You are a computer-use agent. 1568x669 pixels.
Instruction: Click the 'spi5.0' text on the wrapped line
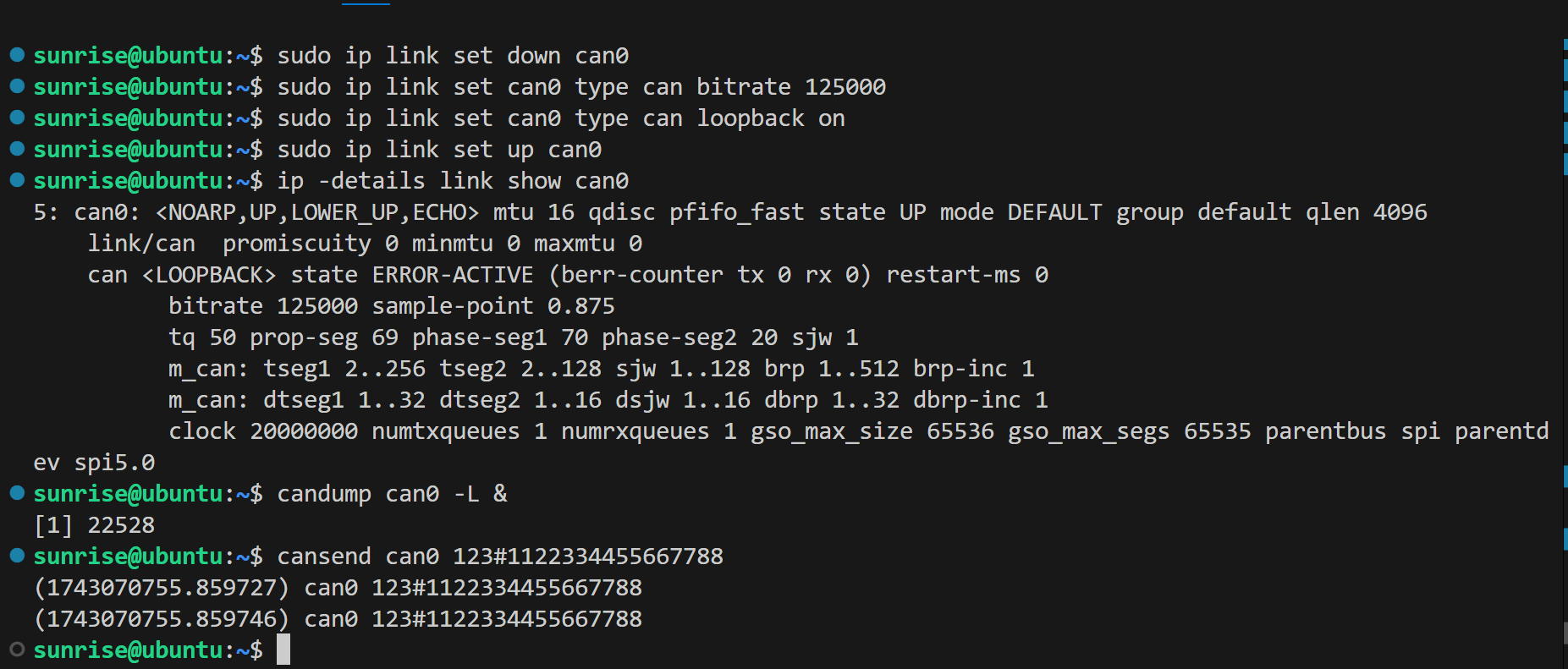(114, 463)
